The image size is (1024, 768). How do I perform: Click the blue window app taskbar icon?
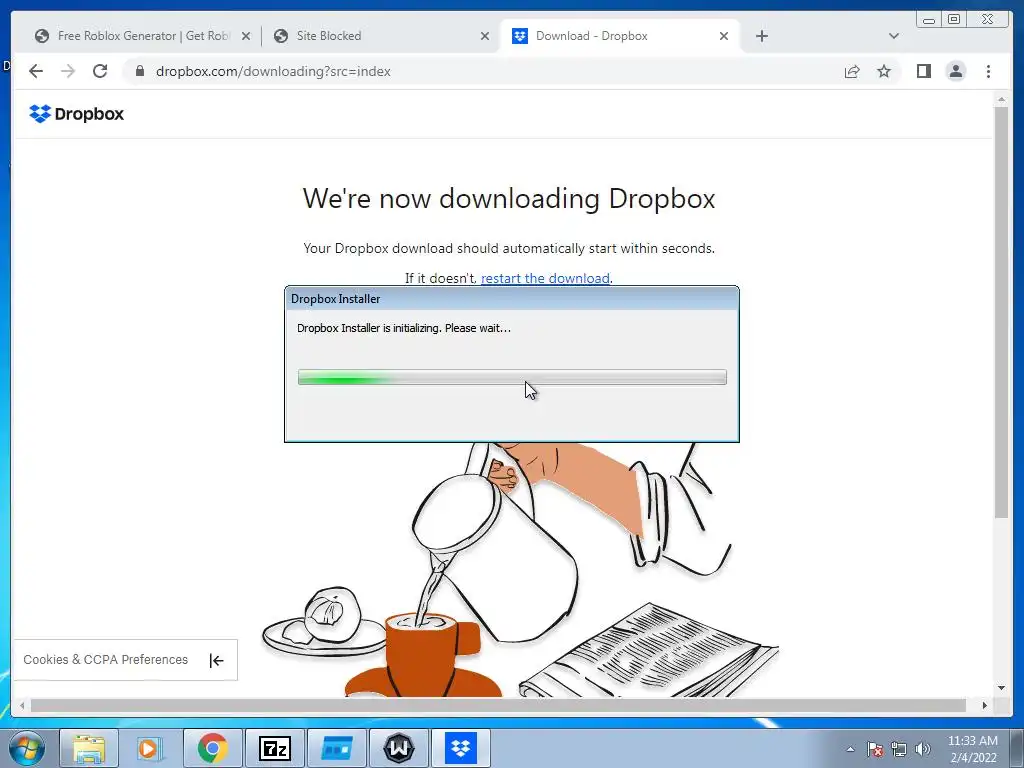336,748
